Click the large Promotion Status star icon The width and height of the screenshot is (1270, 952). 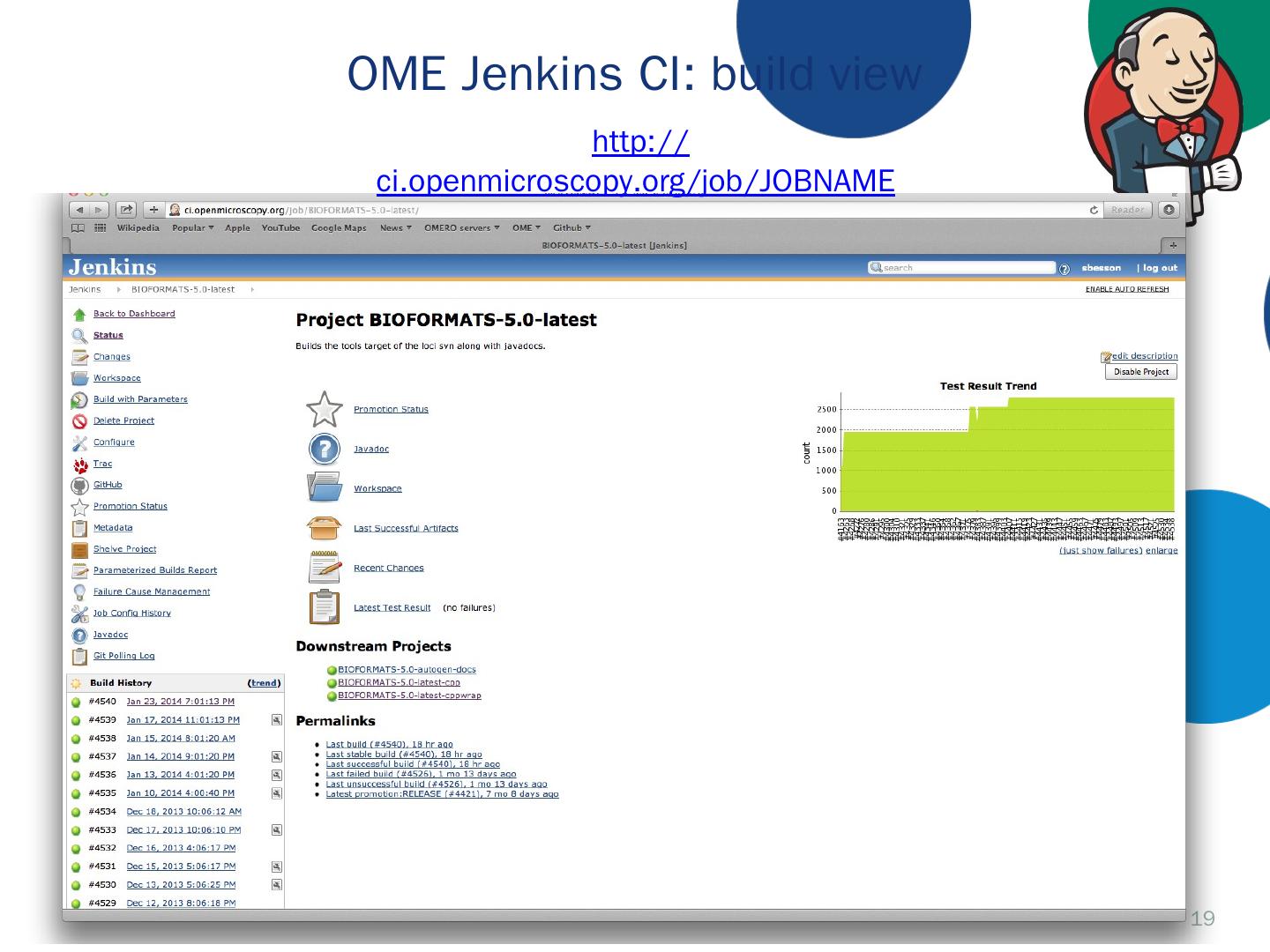325,409
